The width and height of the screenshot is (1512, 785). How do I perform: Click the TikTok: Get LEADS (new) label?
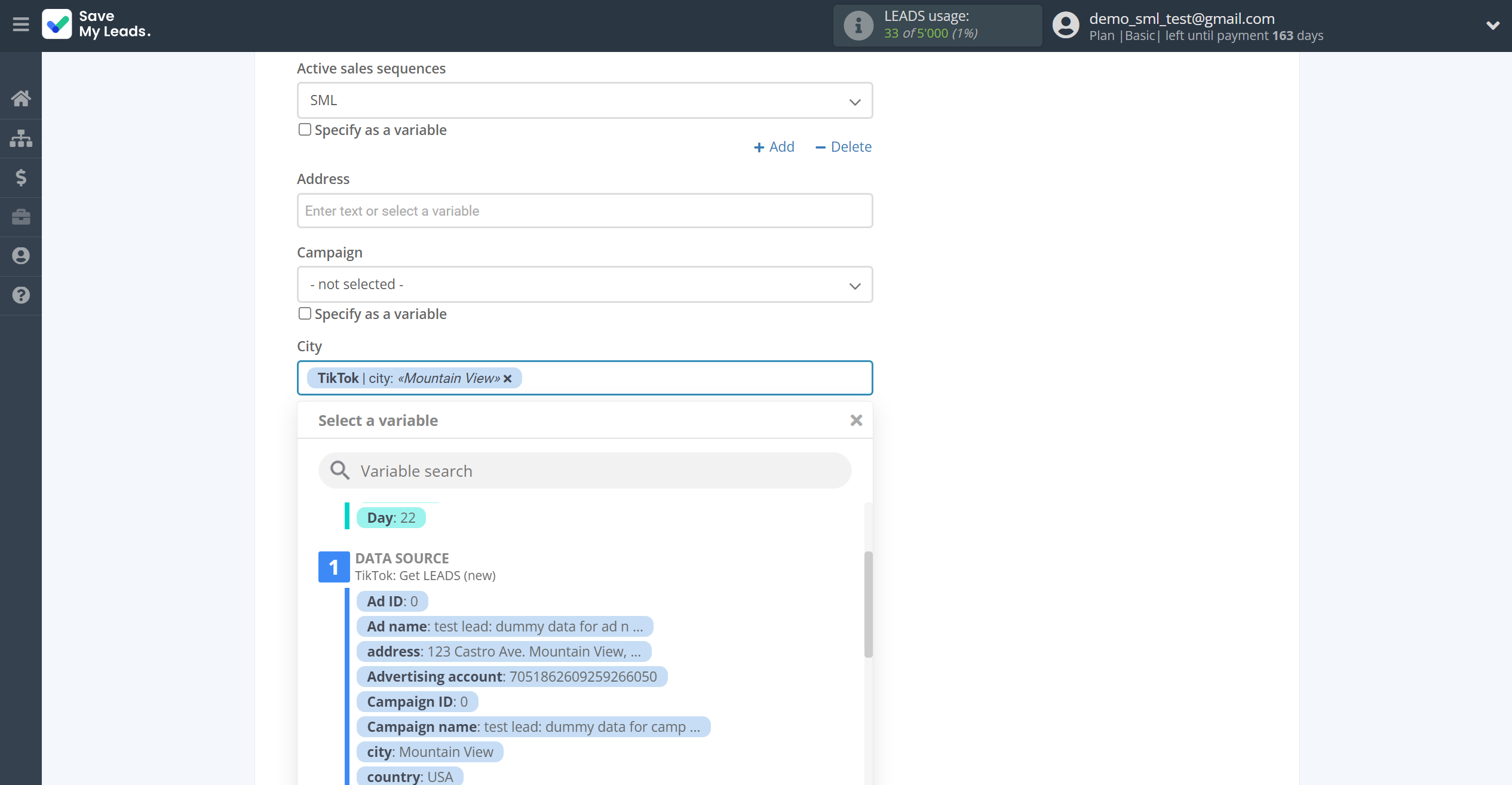425,576
